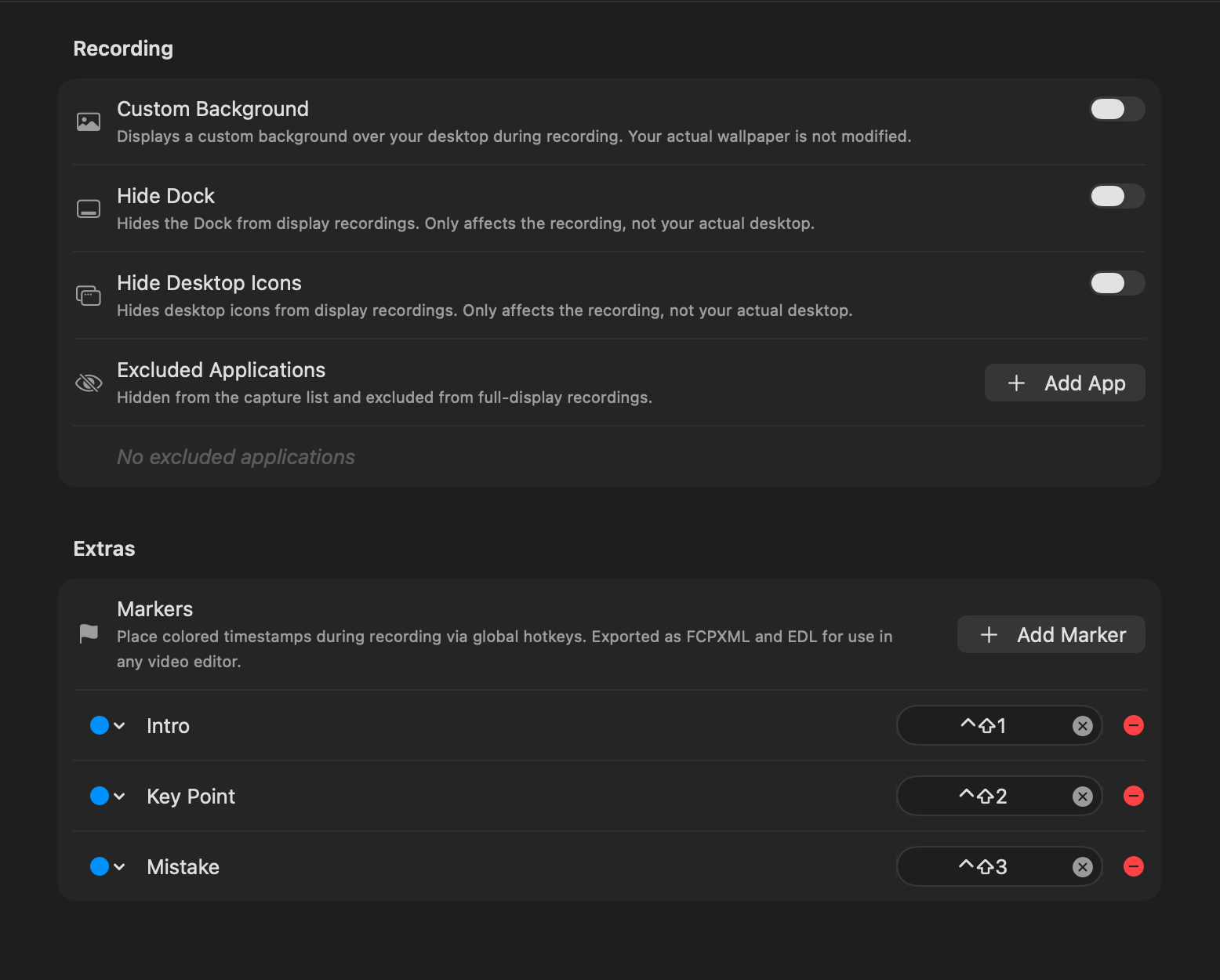Screen dimensions: 1220x980
Task: Click the Hide Dock icon
Action: click(89, 209)
